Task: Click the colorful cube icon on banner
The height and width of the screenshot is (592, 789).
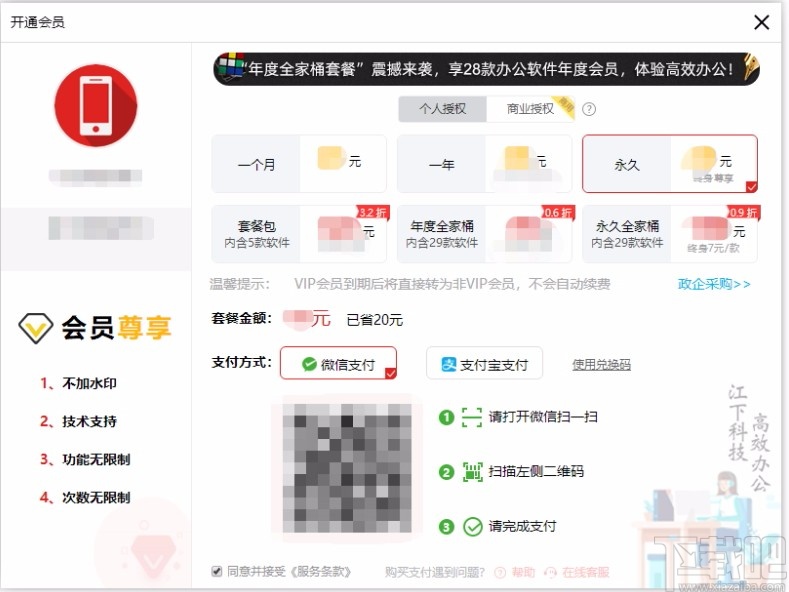Action: 231,65
